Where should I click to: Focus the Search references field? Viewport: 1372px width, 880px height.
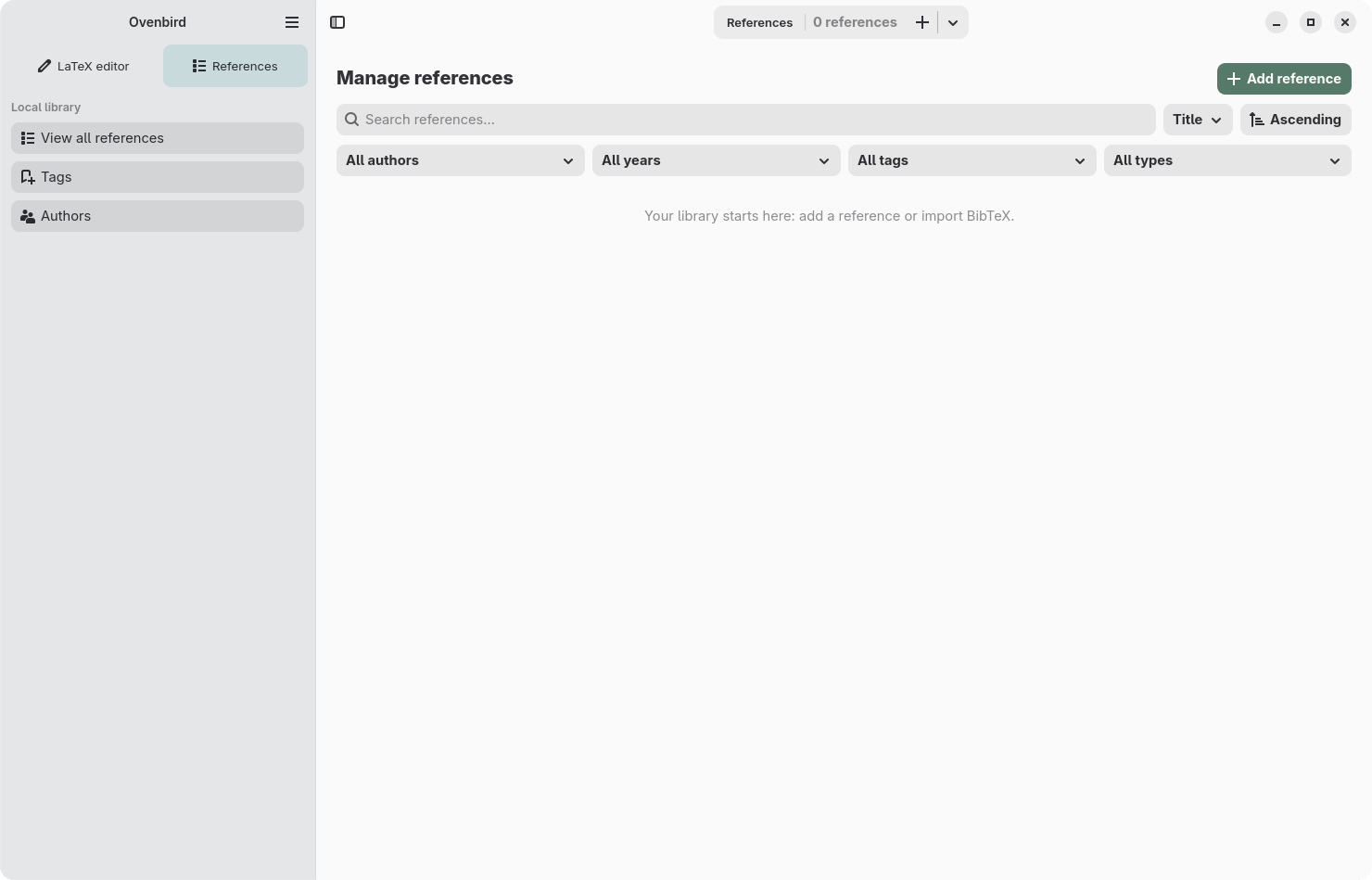746,120
